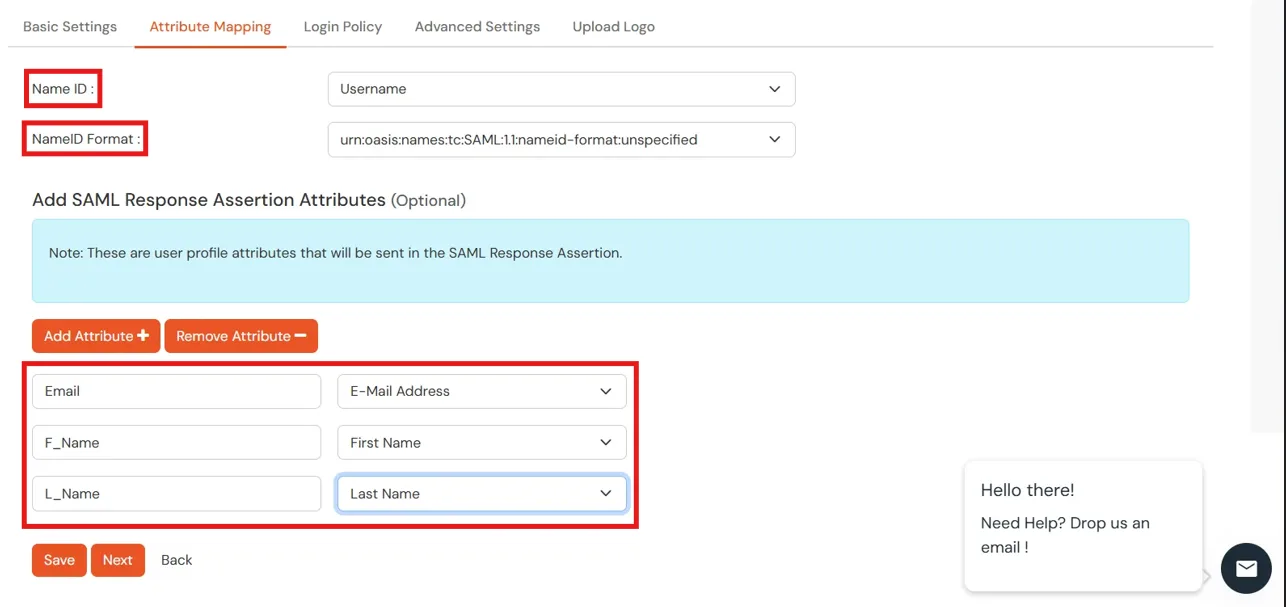Open the Upload Logo tab
Screen dimensions: 1286x607
(x=613, y=26)
